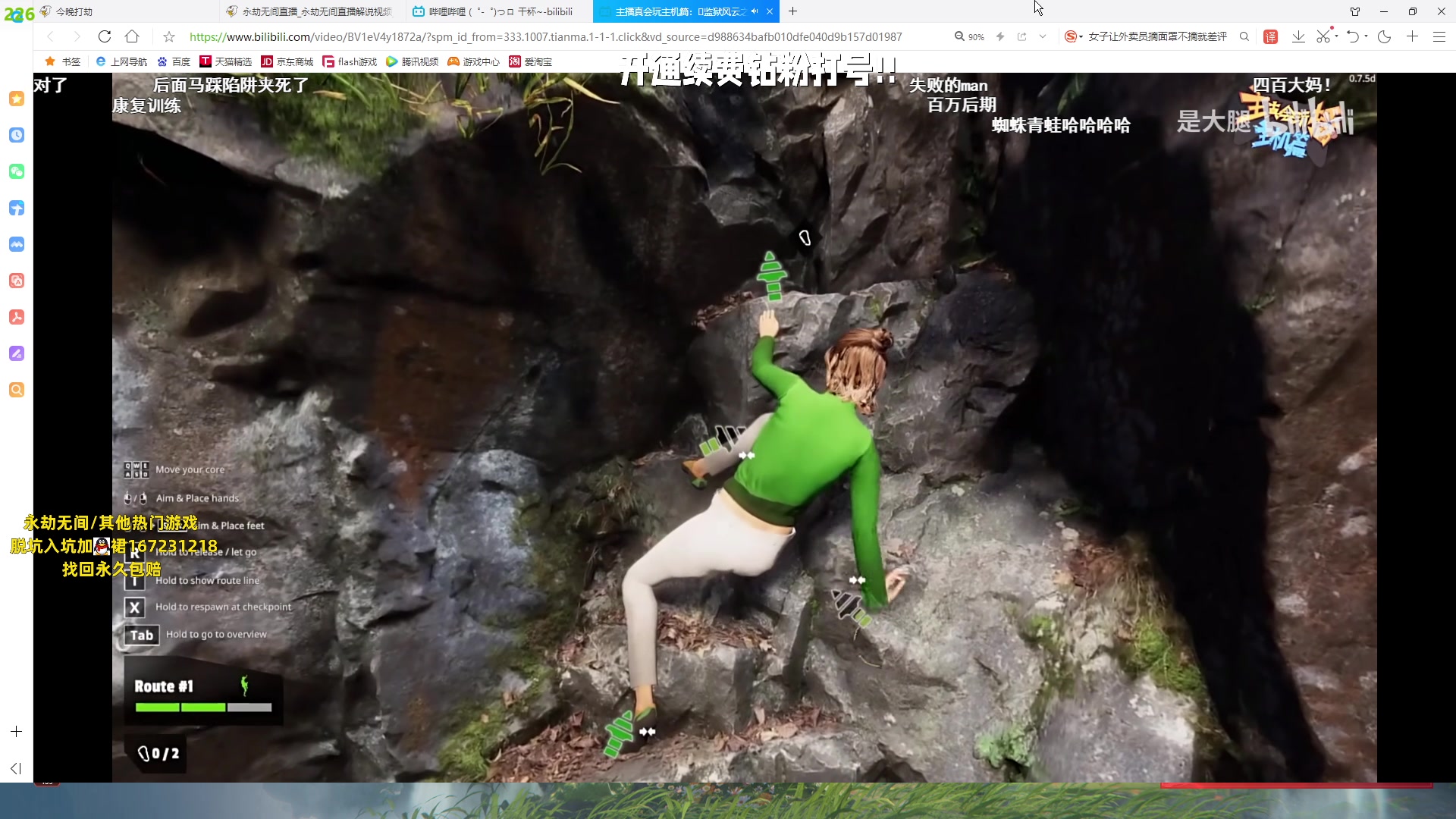Screen dimensions: 1456x819
Task: Click the 90% zoom level indicator
Action: pyautogui.click(x=969, y=36)
